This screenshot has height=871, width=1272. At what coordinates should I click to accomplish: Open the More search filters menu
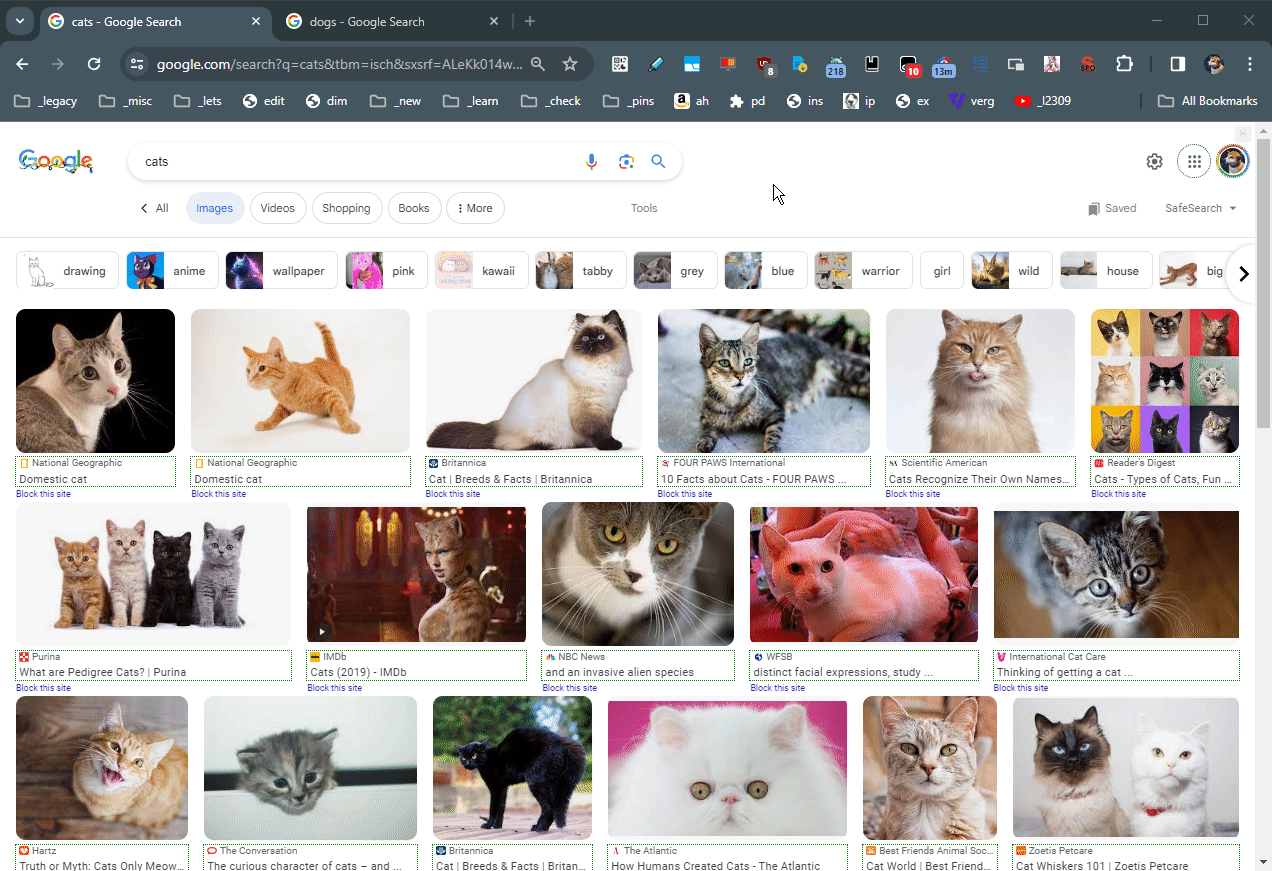(x=475, y=208)
